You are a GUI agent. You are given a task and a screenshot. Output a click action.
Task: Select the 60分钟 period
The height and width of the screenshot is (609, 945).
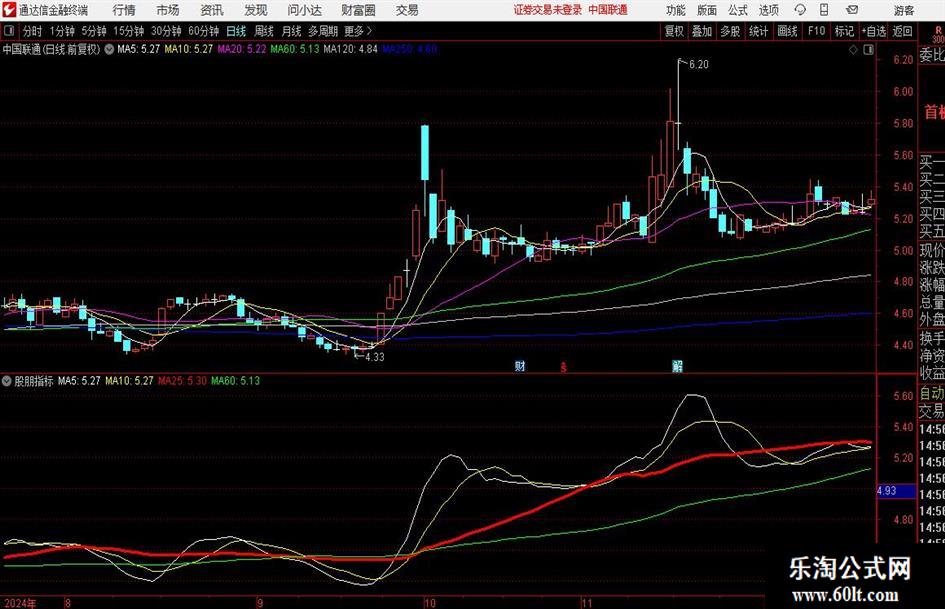[x=203, y=31]
